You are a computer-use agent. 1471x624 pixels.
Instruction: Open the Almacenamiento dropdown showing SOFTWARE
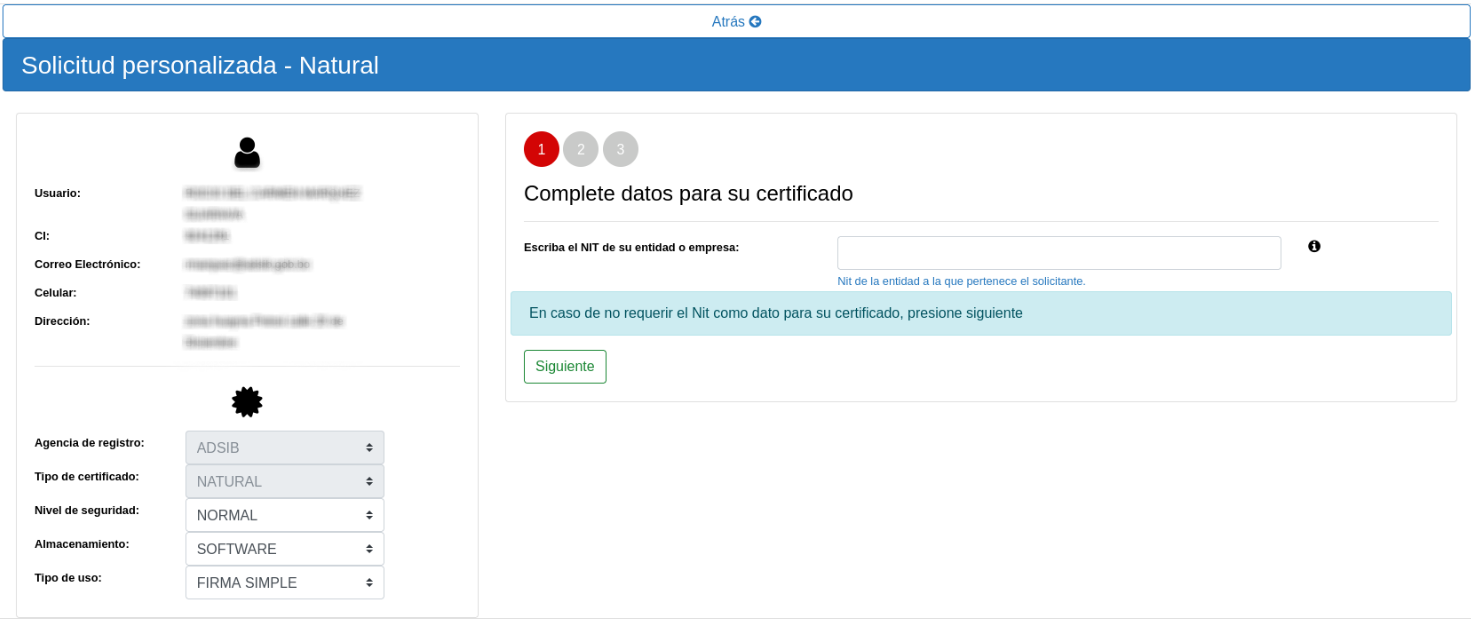pos(284,549)
